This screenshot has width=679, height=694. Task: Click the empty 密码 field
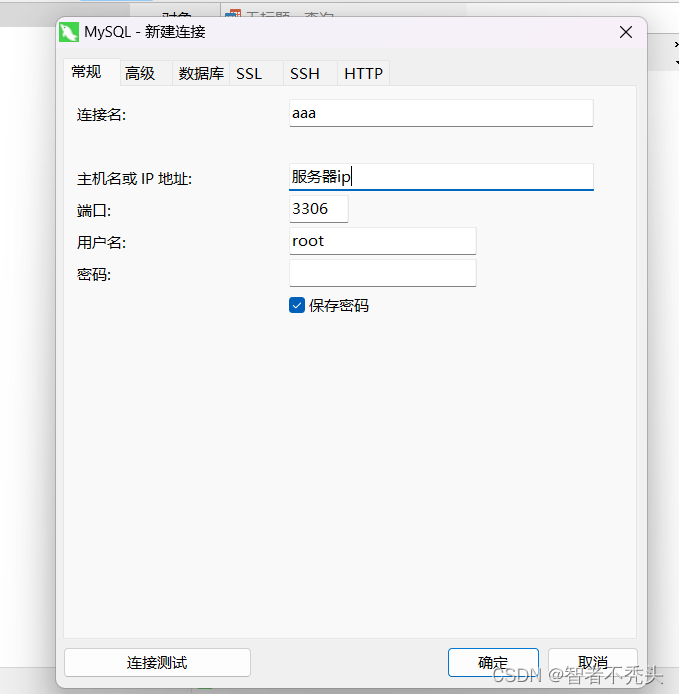(x=382, y=273)
